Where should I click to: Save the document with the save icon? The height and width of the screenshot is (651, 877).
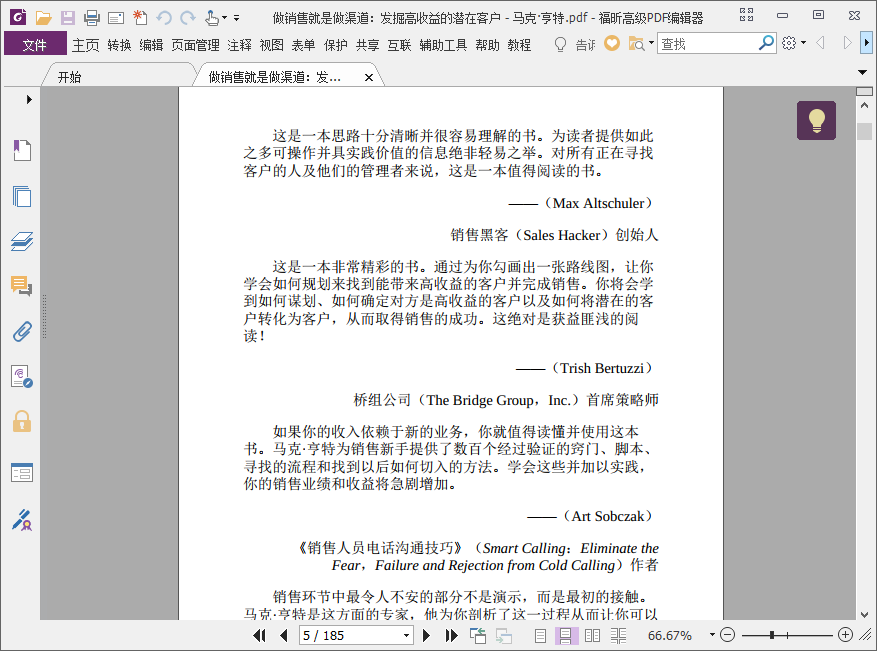click(68, 18)
